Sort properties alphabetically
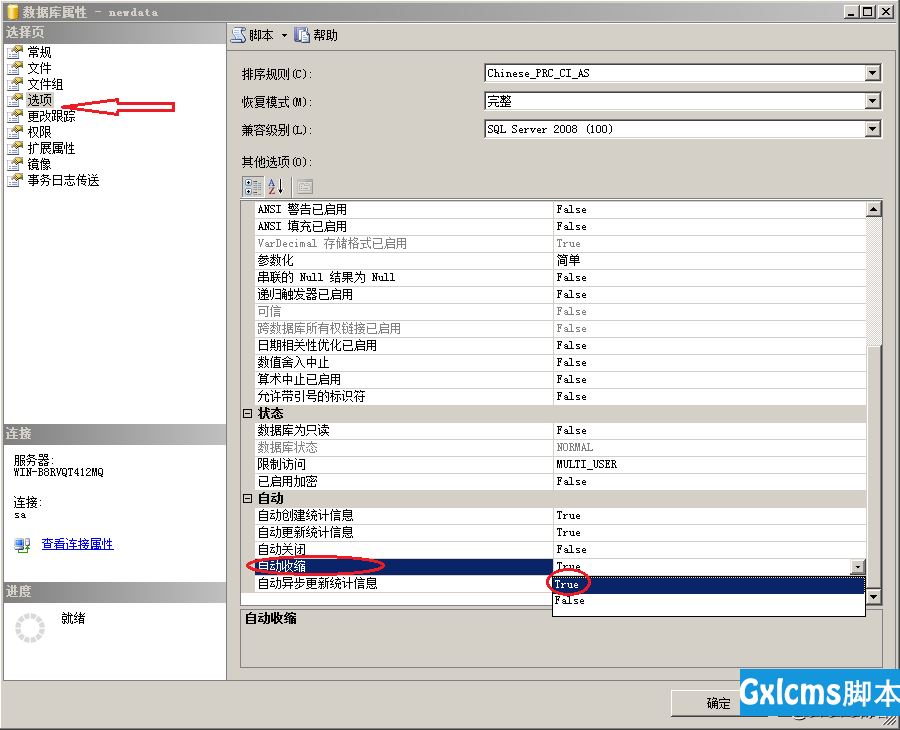Image resolution: width=900 pixels, height=730 pixels. (276, 187)
